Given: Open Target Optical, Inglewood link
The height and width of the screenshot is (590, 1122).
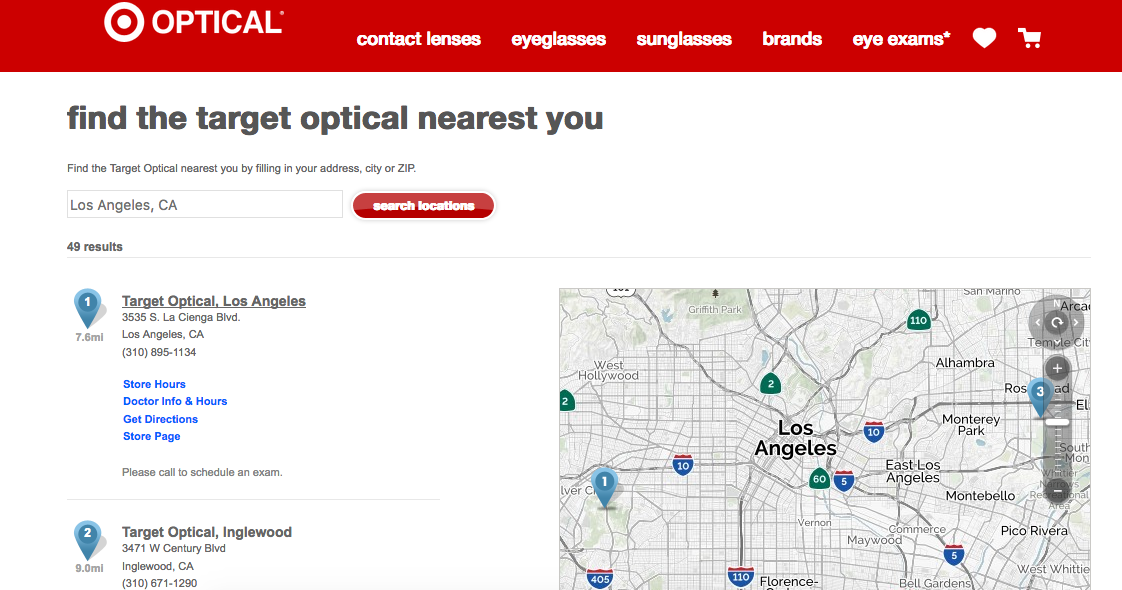Looking at the screenshot, I should click(207, 532).
